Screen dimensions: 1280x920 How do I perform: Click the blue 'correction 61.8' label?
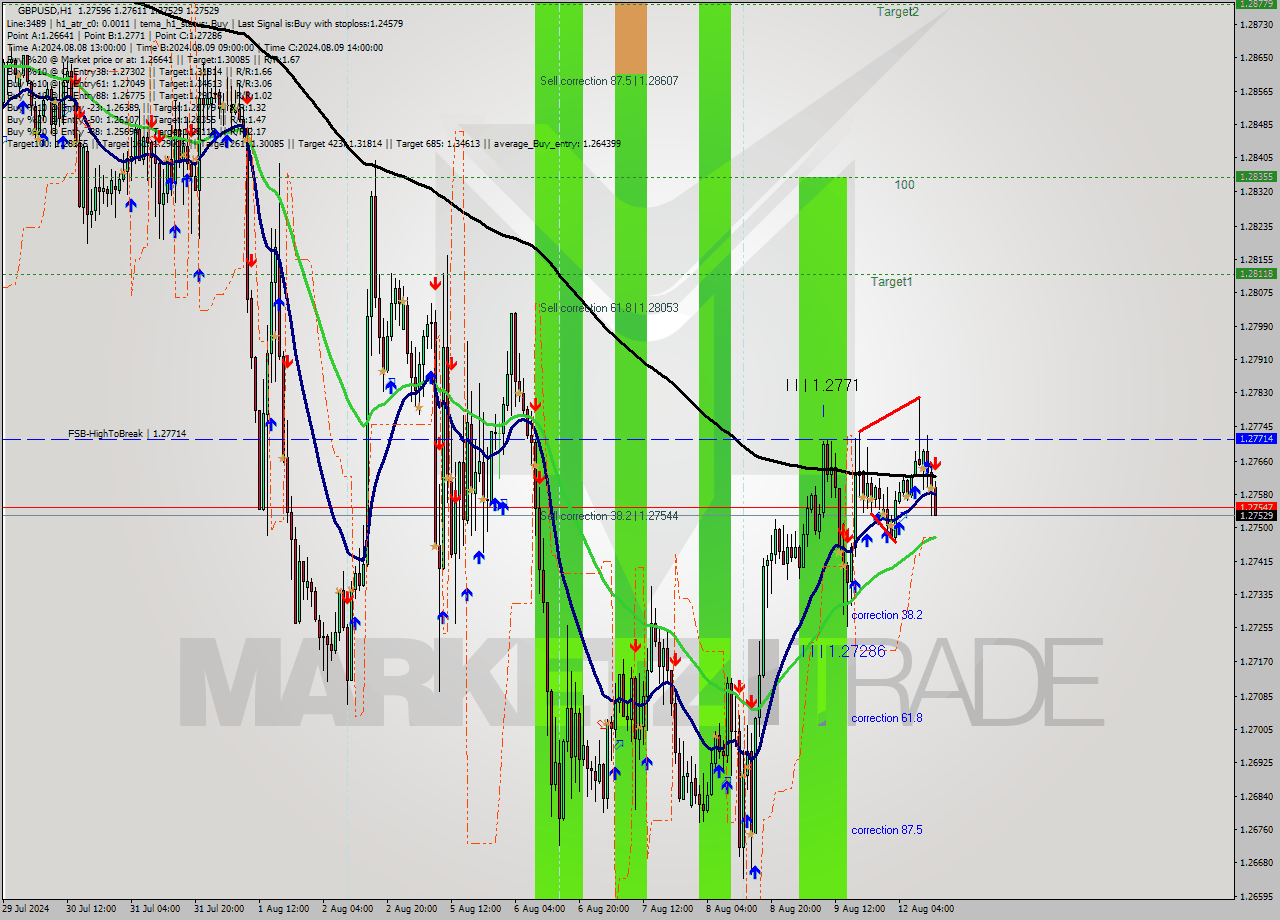click(887, 718)
